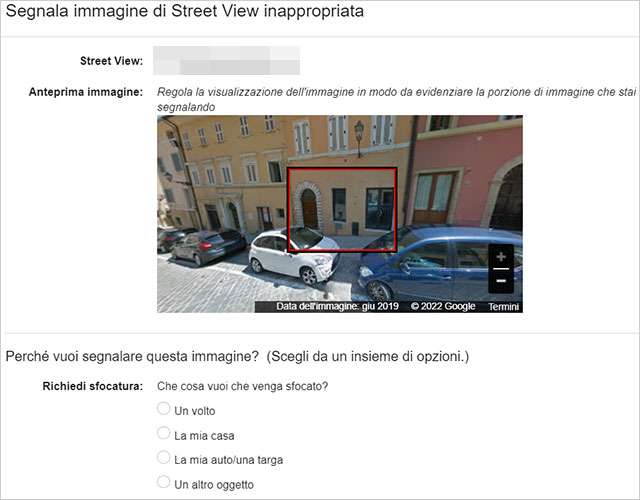640x500 pixels.
Task: Click the dark grey parked car
Action: [209, 246]
